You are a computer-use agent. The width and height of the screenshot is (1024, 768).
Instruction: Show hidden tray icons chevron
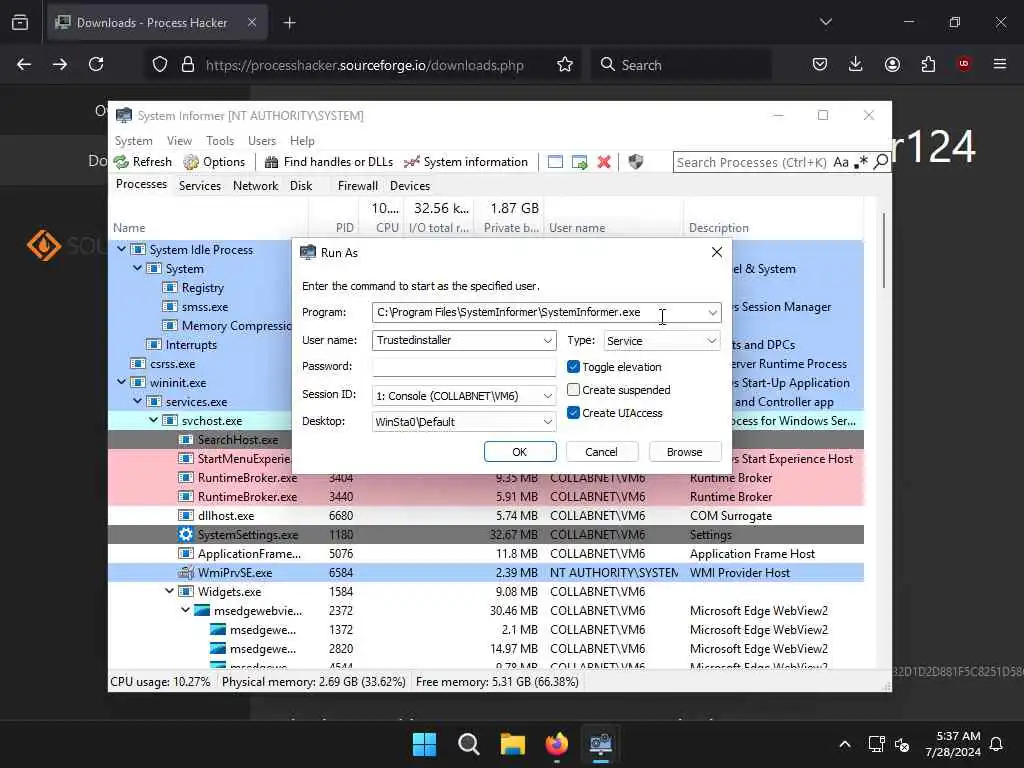click(x=844, y=744)
